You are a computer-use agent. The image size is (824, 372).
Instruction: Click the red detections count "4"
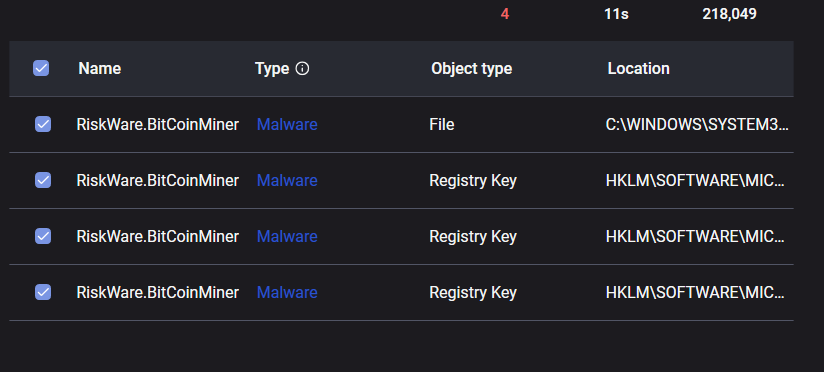pyautogui.click(x=505, y=14)
